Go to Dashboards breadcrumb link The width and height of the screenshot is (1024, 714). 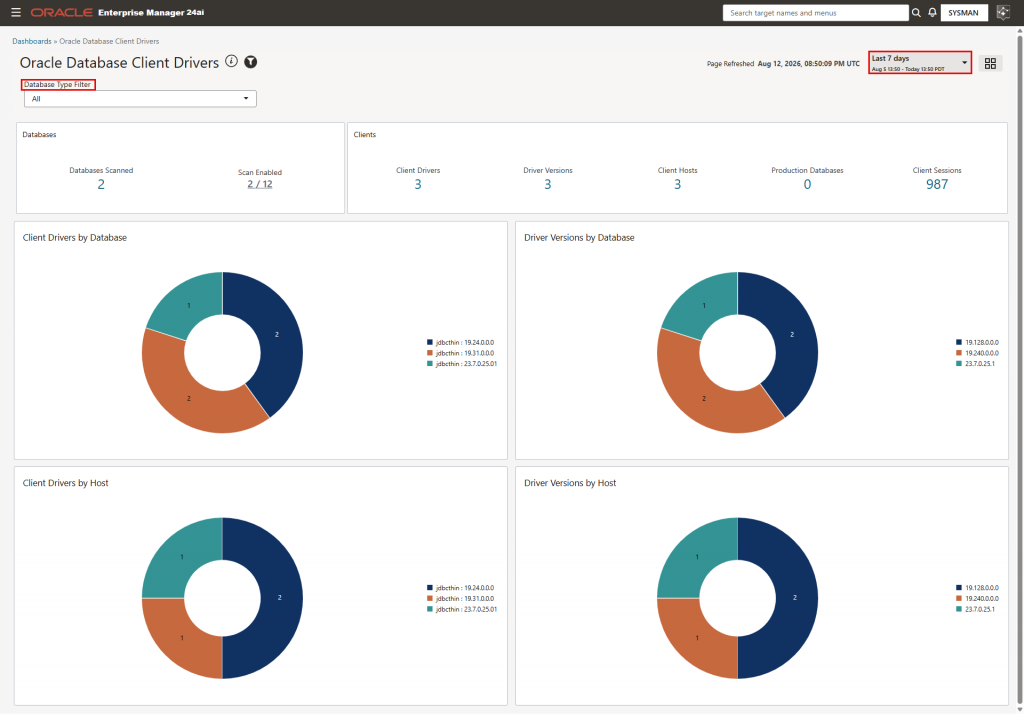point(31,41)
